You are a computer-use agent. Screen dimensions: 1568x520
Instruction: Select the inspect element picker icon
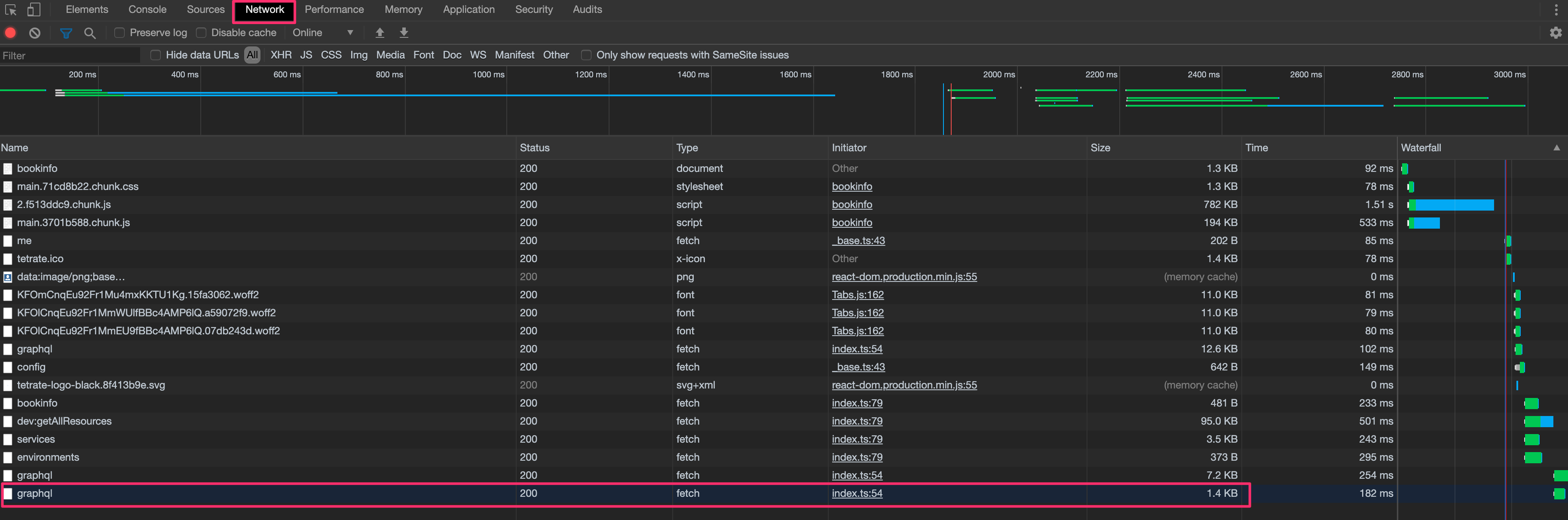pyautogui.click(x=10, y=10)
